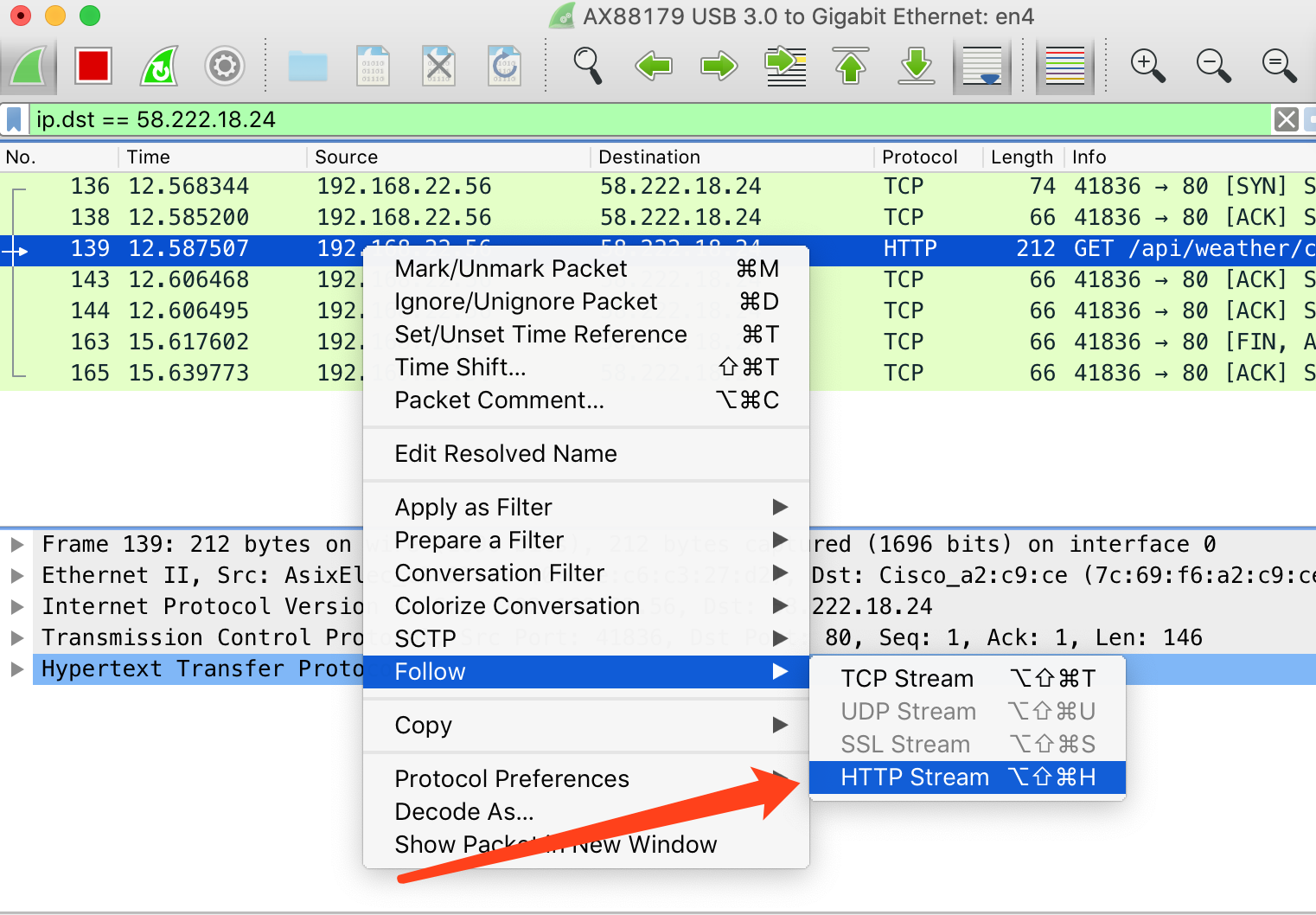Choose Edit Resolved Name
Screen dimensions: 1316x915
click(586, 453)
